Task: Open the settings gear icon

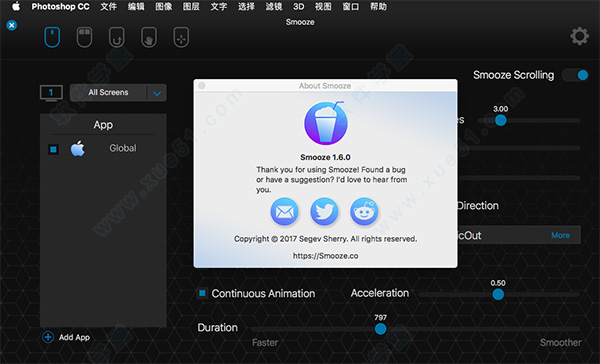Action: (x=579, y=36)
